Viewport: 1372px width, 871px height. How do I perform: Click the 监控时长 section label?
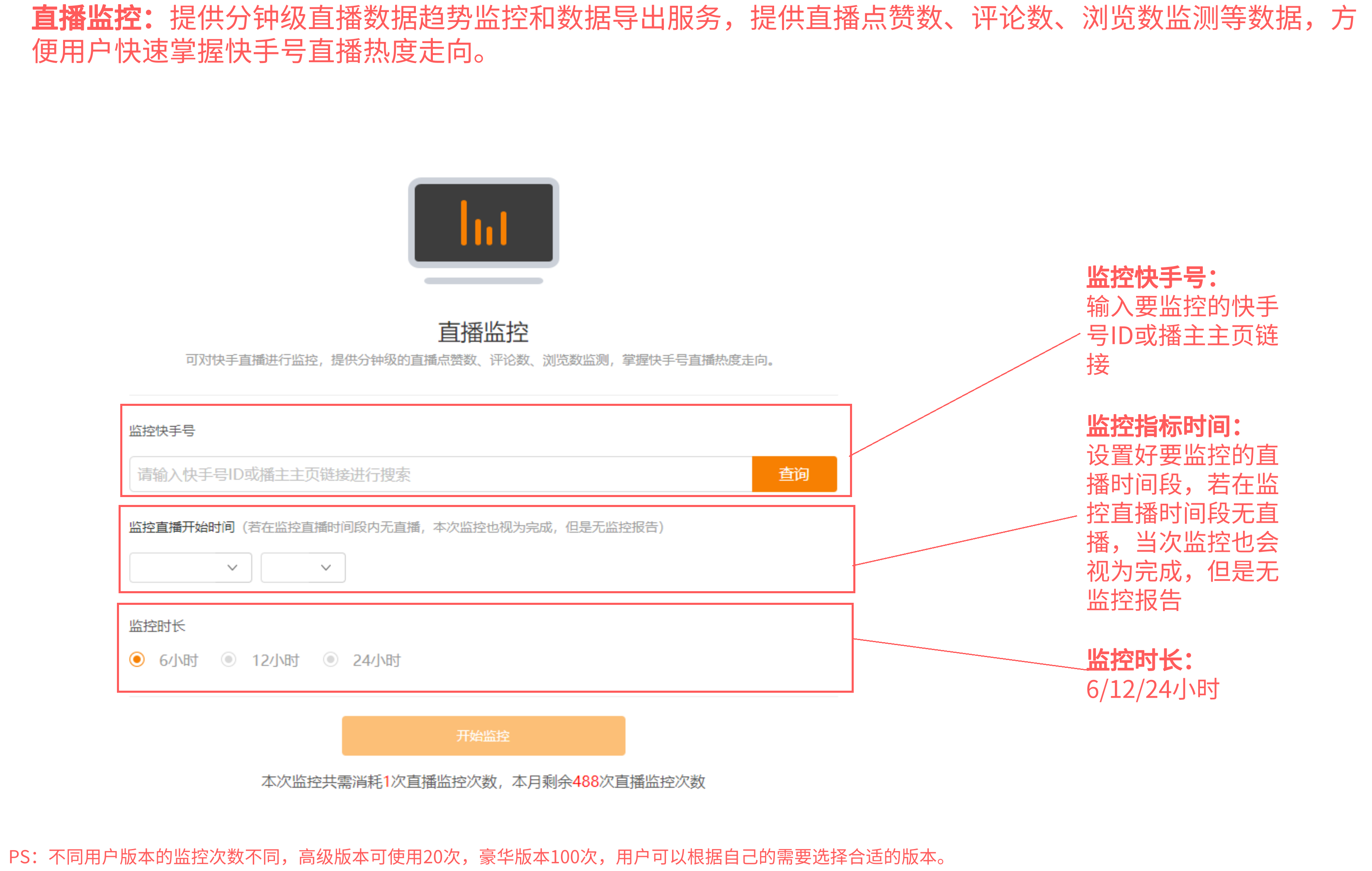pos(157,626)
